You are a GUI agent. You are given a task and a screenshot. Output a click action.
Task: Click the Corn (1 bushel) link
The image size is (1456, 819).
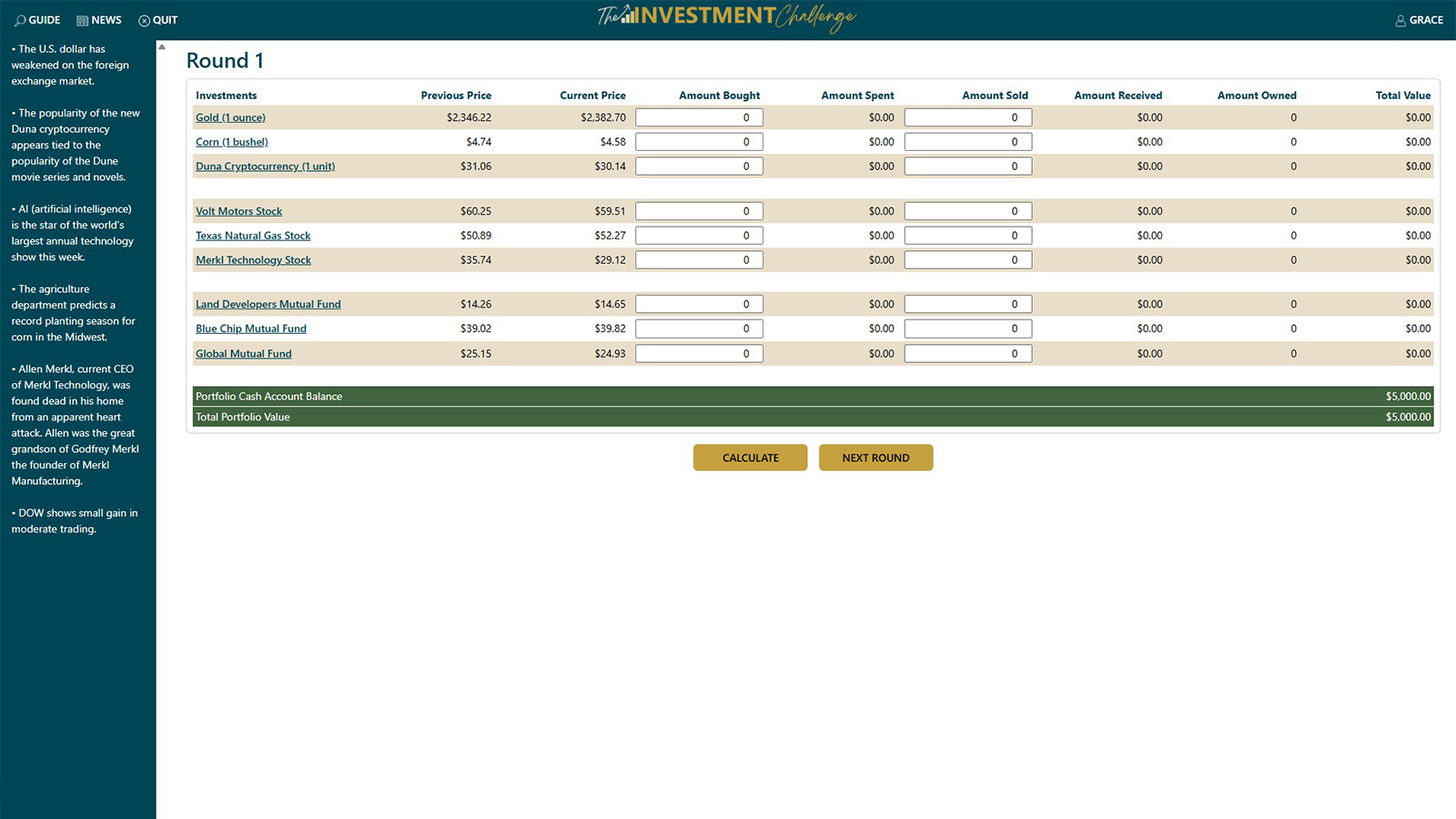tap(231, 142)
